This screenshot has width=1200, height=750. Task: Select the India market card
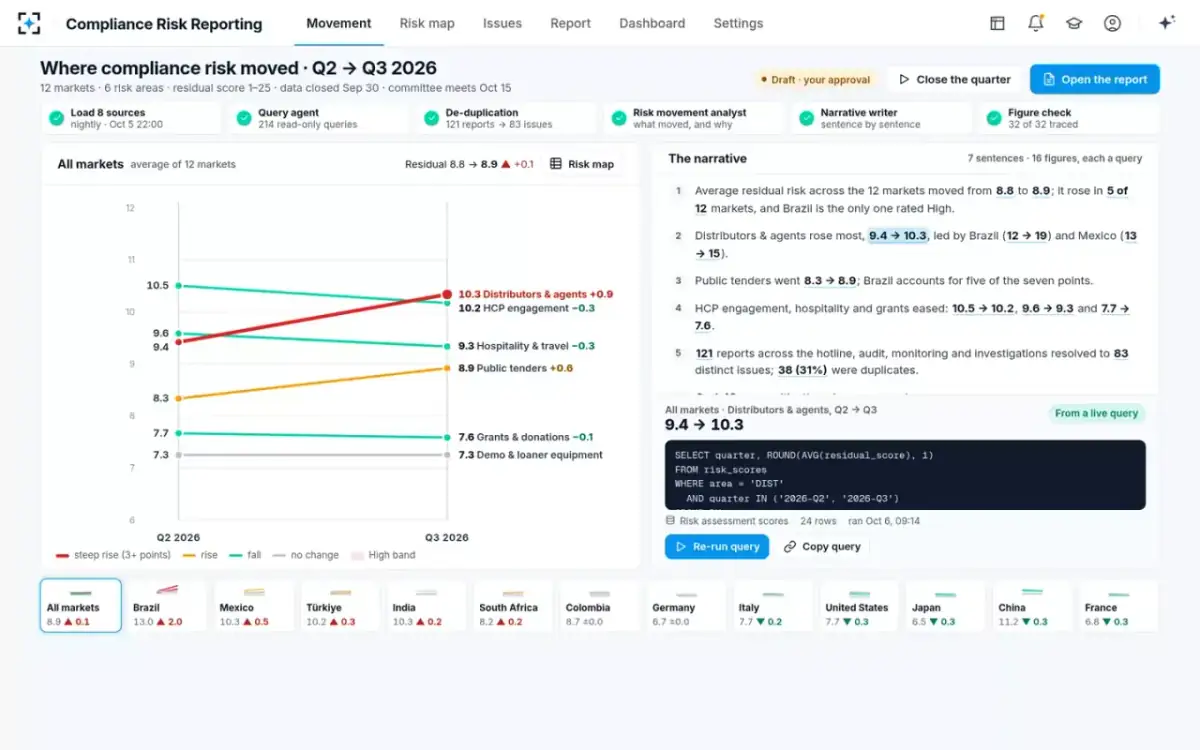click(426, 606)
